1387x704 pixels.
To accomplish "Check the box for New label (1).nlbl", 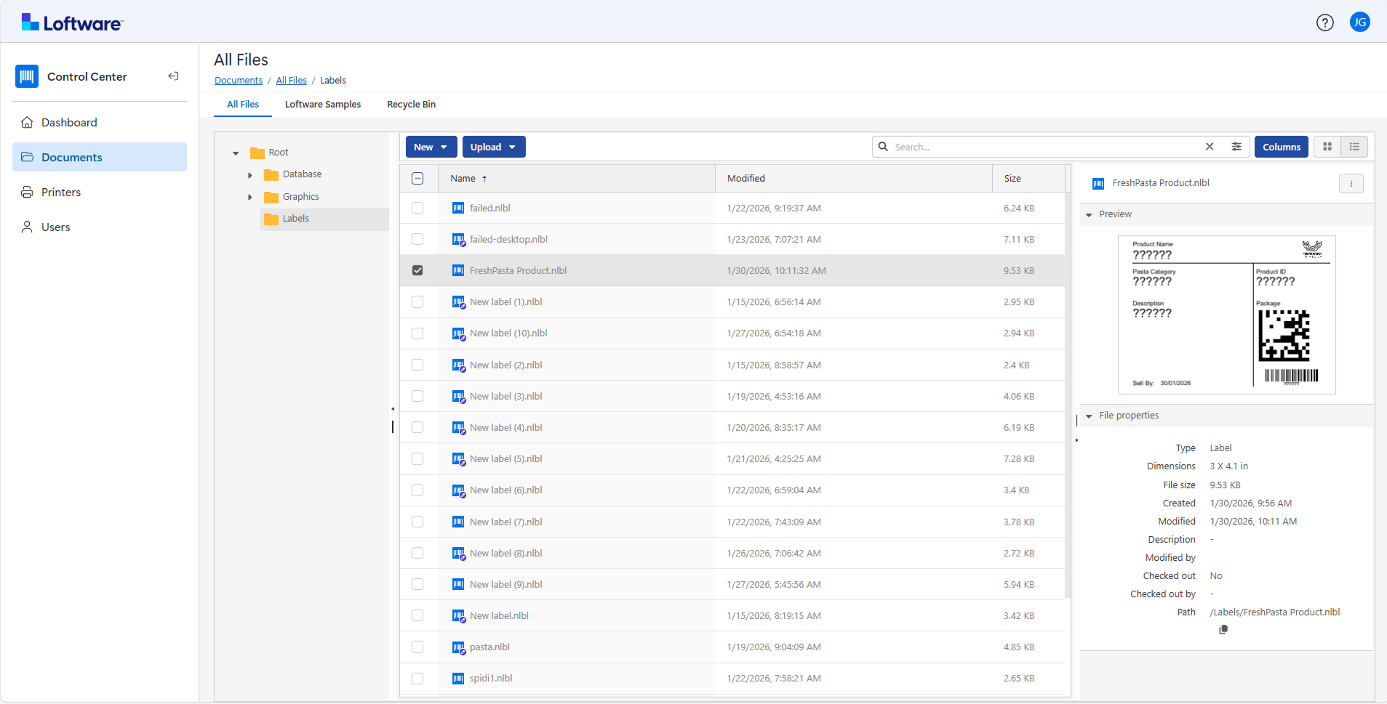I will pos(418,302).
